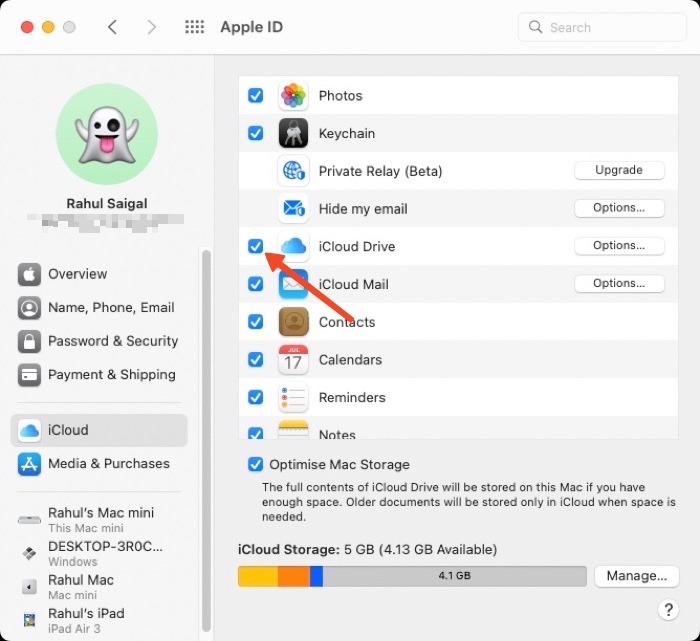Open Name, Phone, Email section
700x641 pixels.
click(x=99, y=308)
